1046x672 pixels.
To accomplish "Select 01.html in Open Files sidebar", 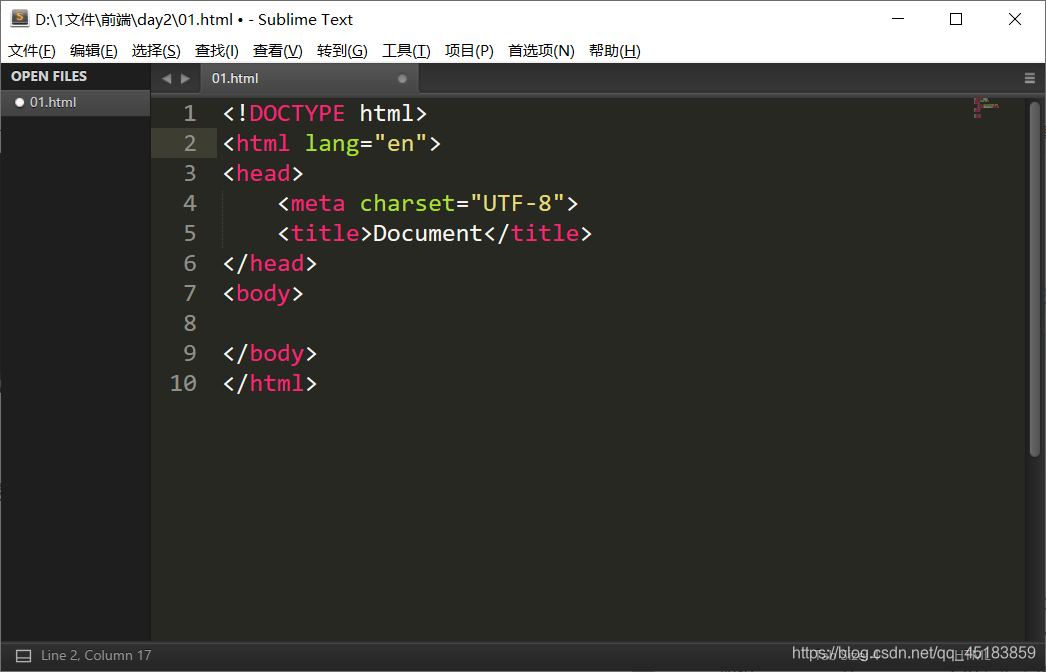I will tap(75, 103).
